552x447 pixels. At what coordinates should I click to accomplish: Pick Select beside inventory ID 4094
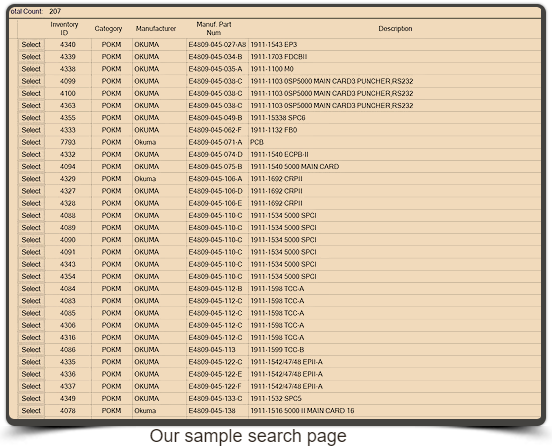(31, 166)
